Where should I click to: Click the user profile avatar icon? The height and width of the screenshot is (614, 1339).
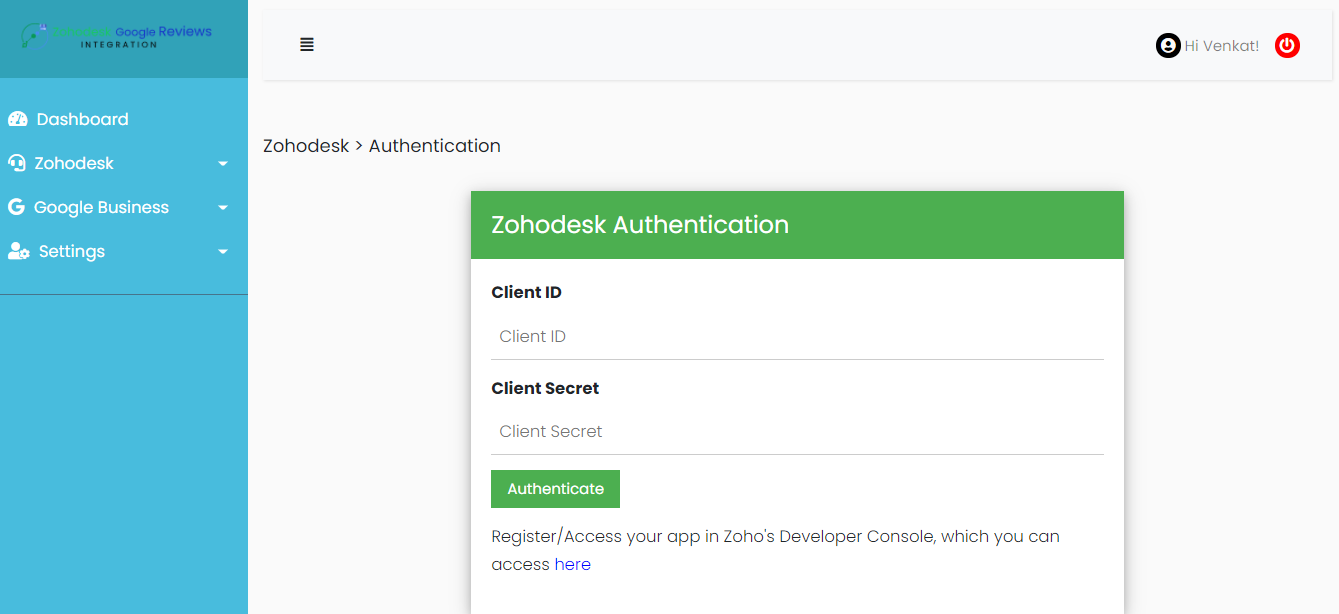click(x=1167, y=45)
